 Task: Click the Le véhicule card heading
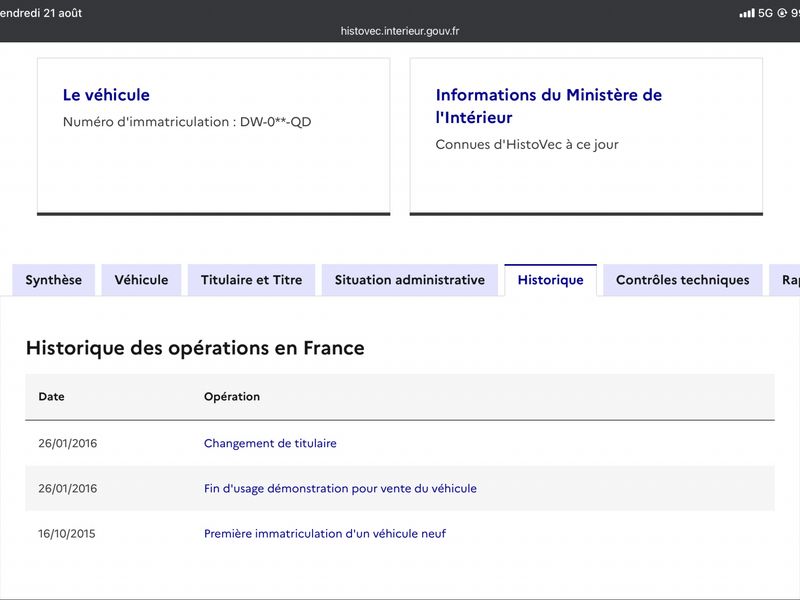coord(106,95)
